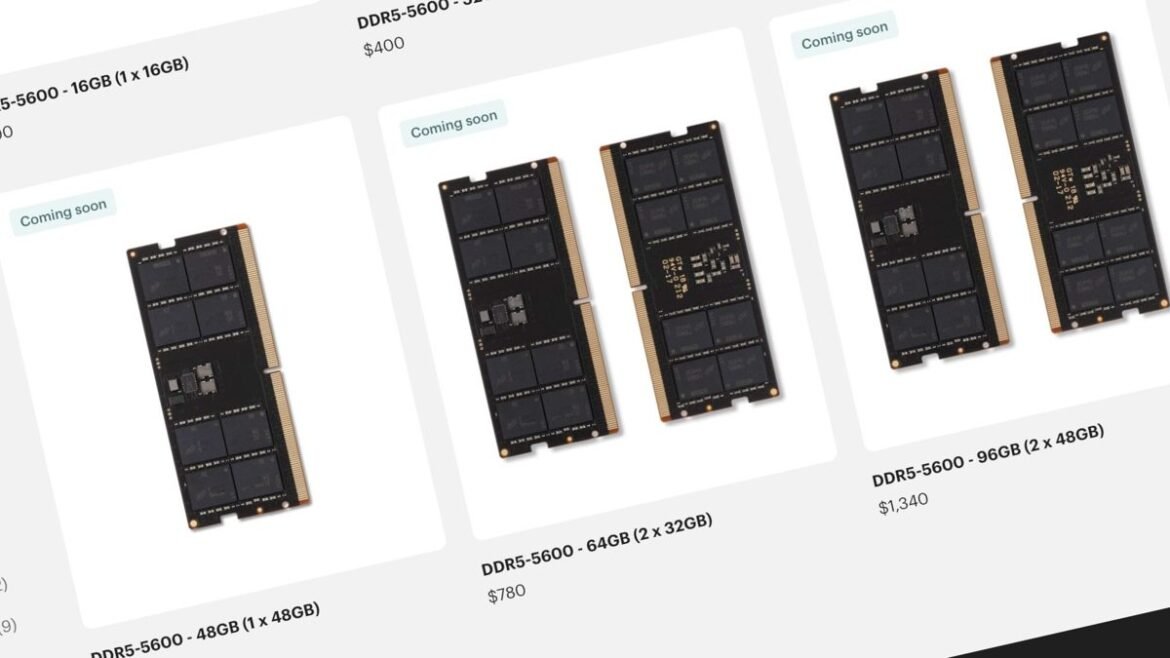This screenshot has height=658, width=1170.
Task: Select the Coming soon badge on 64GB card
Action: [454, 123]
